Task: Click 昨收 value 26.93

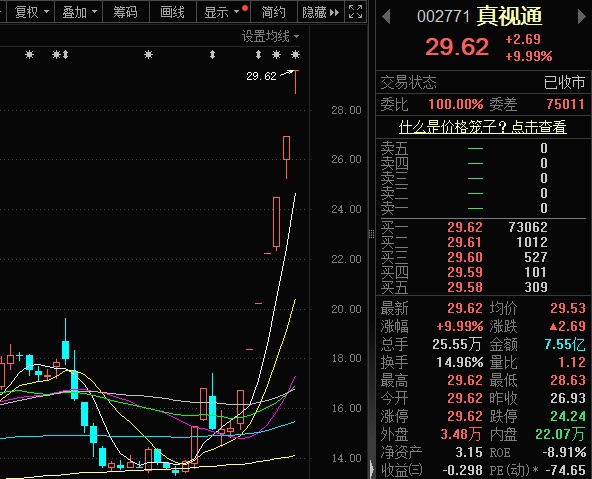Action: (x=568, y=399)
